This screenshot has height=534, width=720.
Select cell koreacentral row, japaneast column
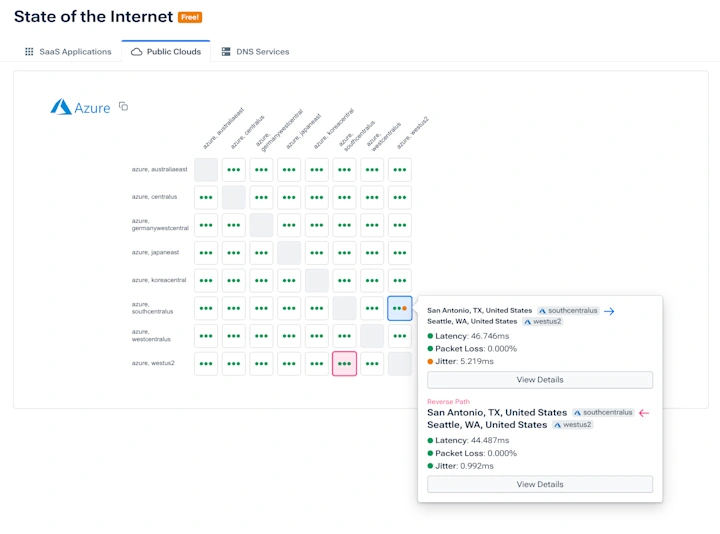[289, 281]
